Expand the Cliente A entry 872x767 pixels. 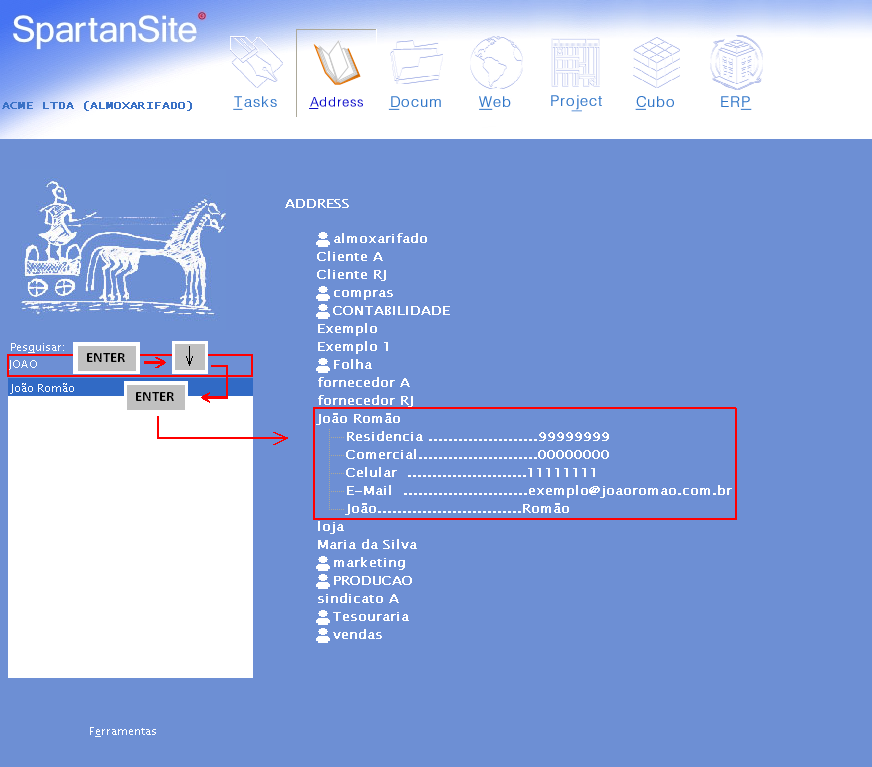349,257
